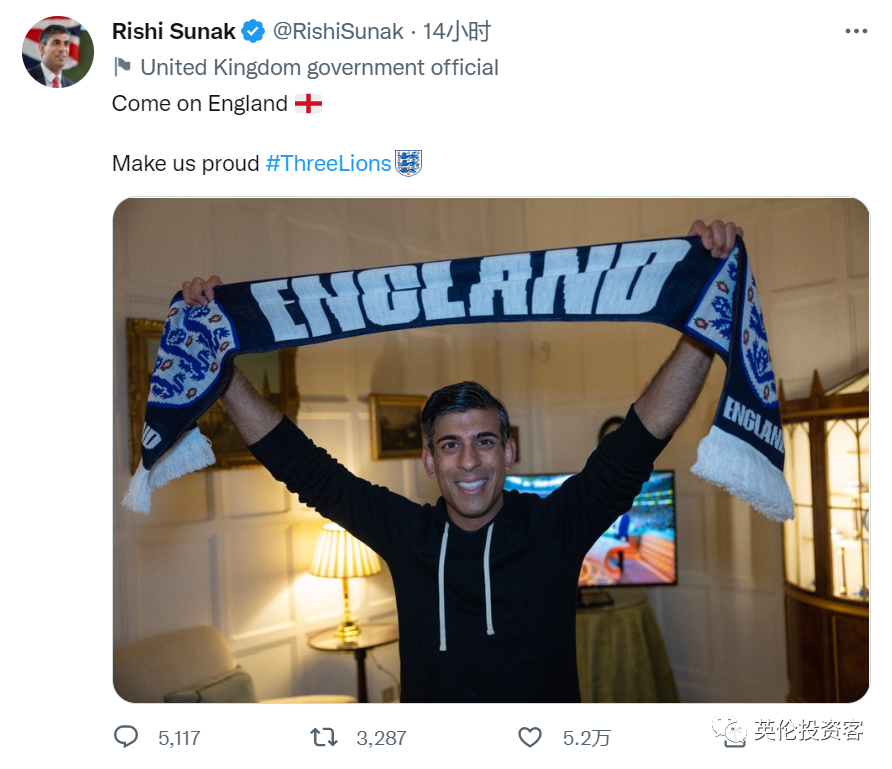This screenshot has width=892, height=769.
Task: Click the England flag emoji
Action: coord(308,104)
